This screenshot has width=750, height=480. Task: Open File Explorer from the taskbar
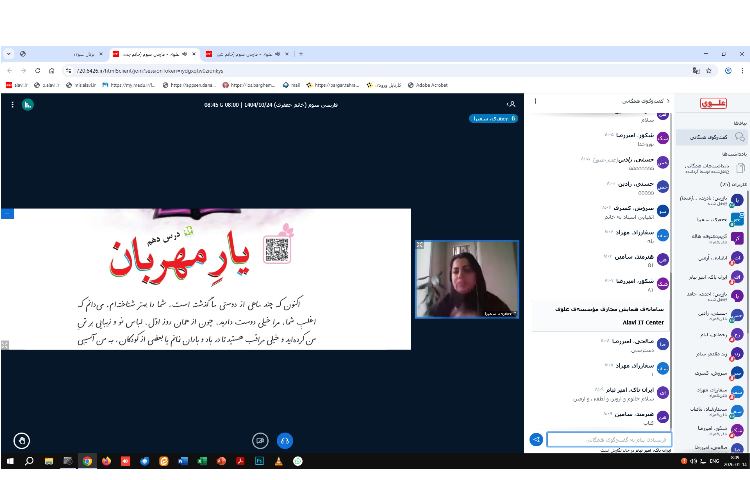click(x=49, y=461)
